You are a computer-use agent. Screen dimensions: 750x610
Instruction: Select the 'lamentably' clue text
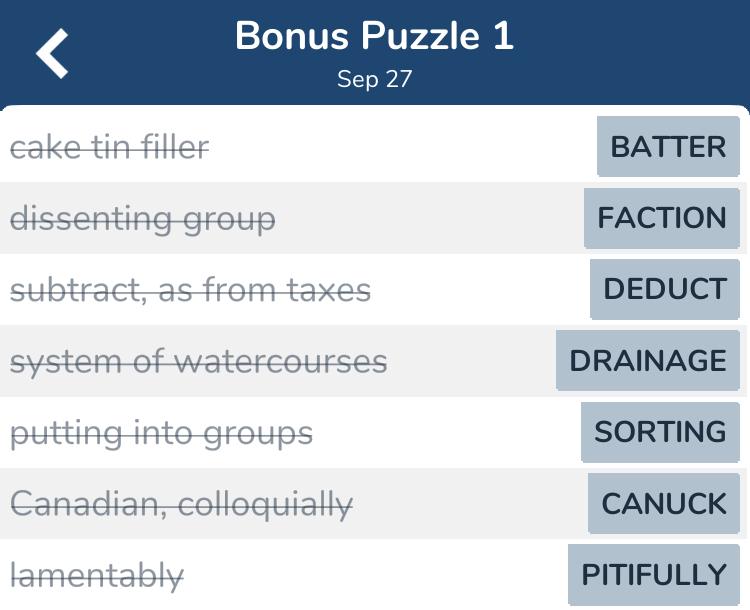97,575
